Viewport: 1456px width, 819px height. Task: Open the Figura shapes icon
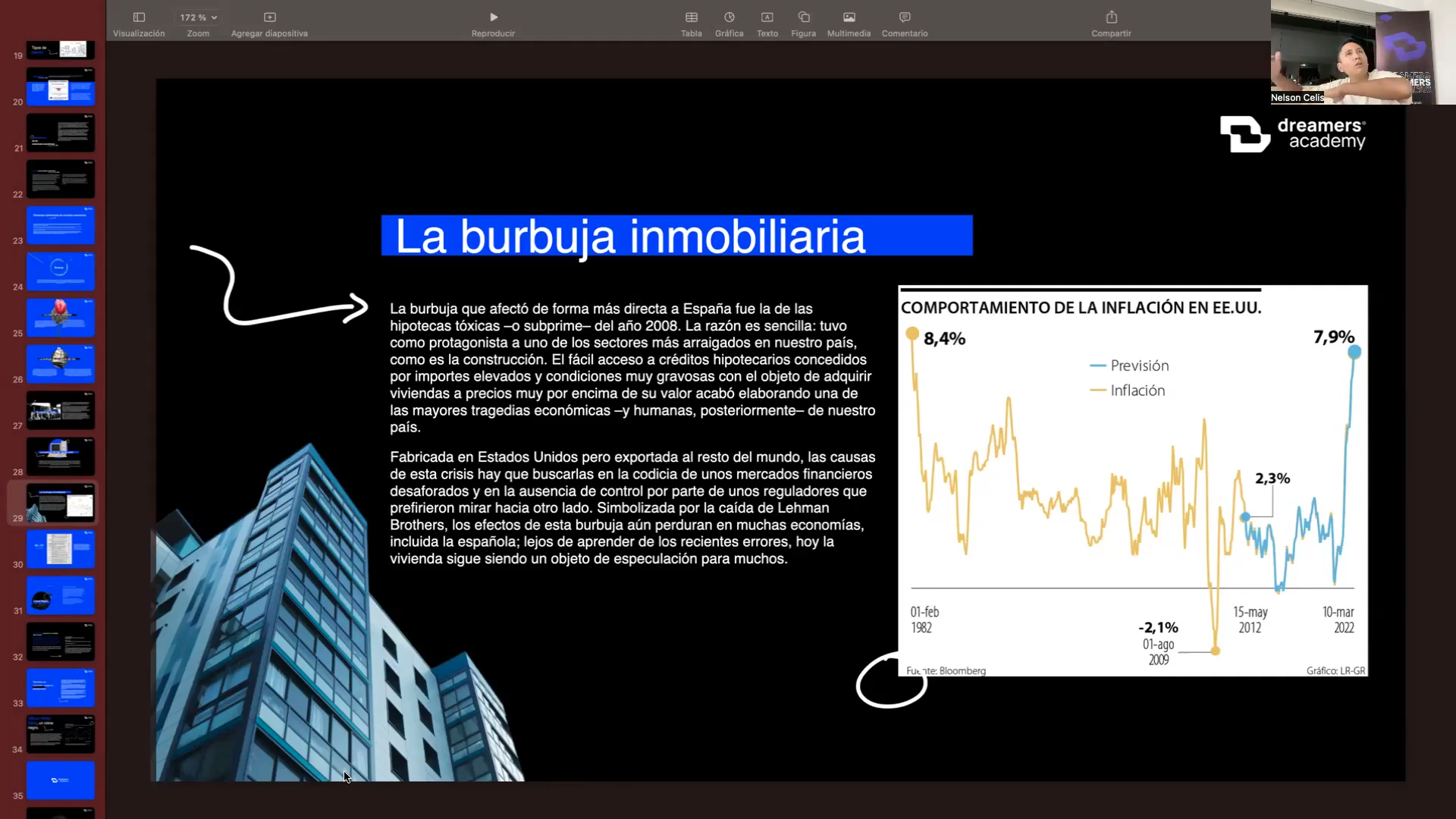click(804, 17)
